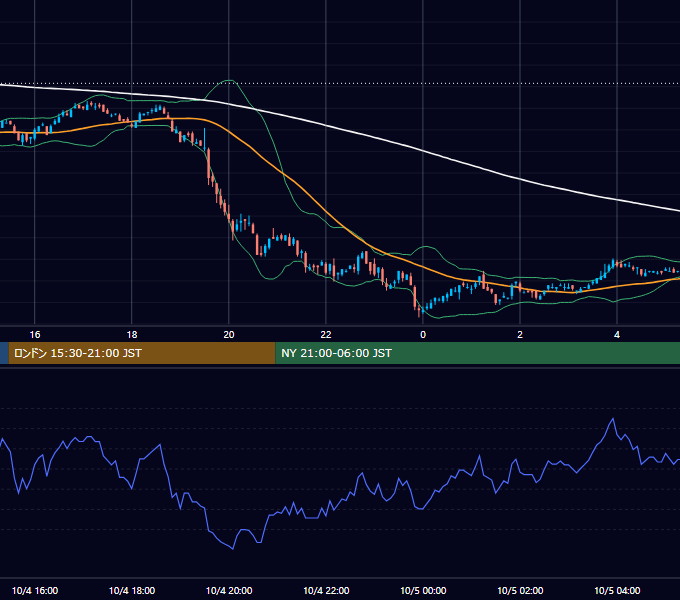Click the 10/4 16:00 date label

(35, 590)
